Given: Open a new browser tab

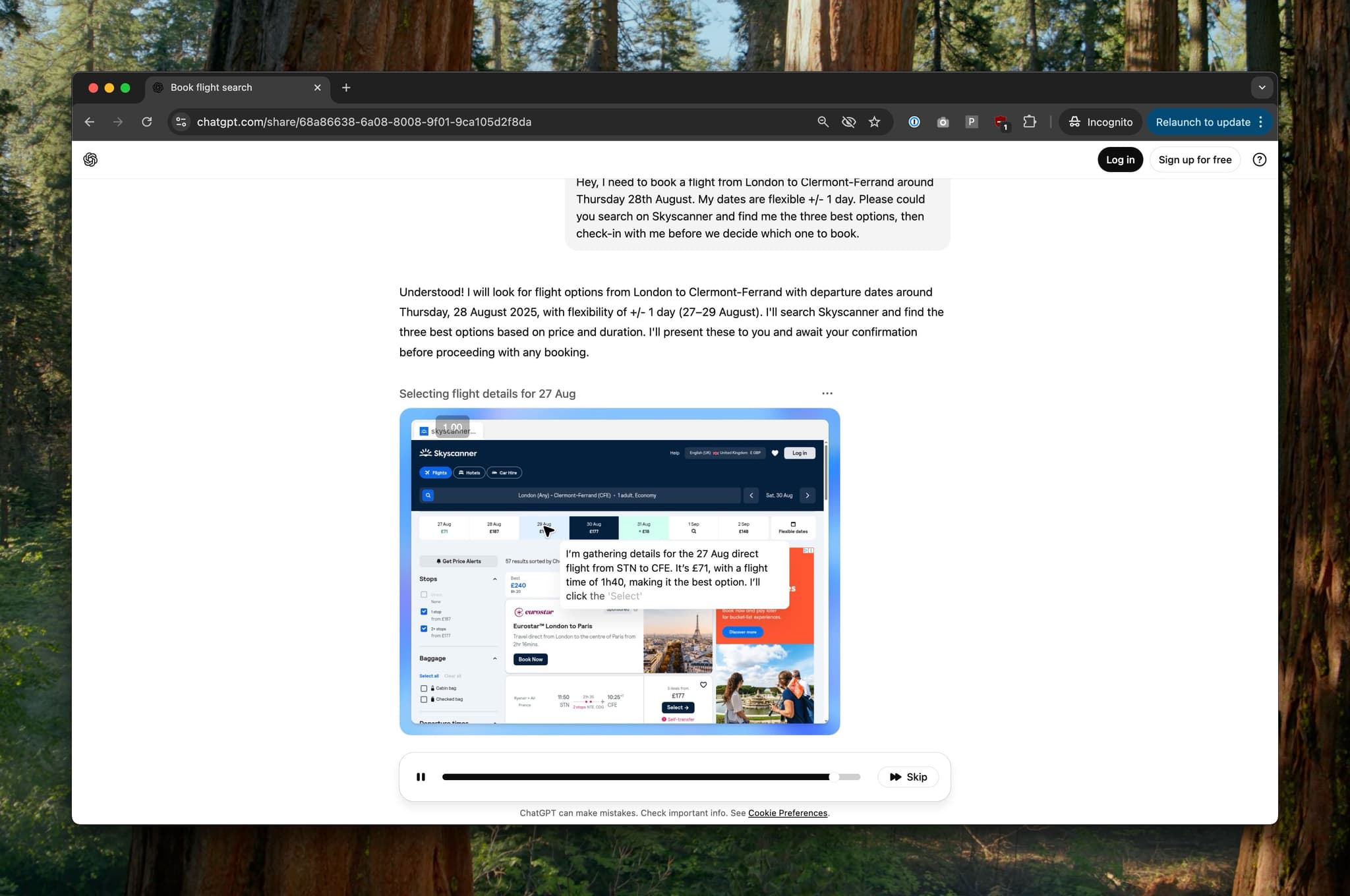Looking at the screenshot, I should tap(346, 88).
